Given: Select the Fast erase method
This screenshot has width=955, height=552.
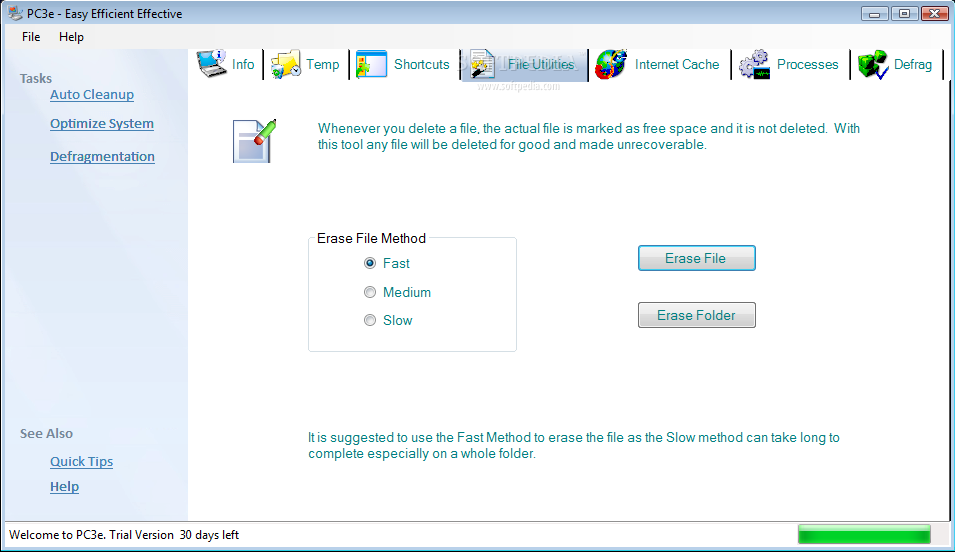Looking at the screenshot, I should [370, 263].
